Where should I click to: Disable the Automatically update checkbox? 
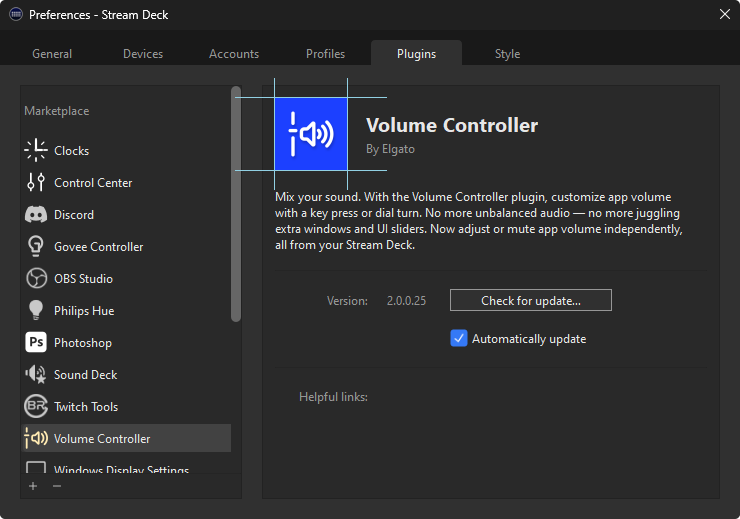(x=459, y=338)
